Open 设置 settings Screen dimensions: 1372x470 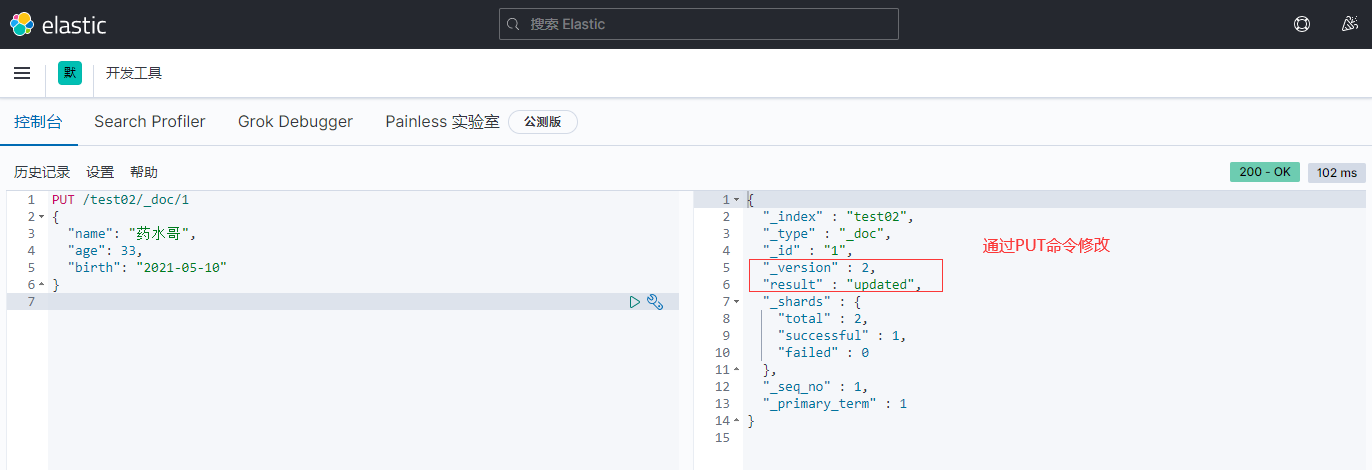point(100,172)
